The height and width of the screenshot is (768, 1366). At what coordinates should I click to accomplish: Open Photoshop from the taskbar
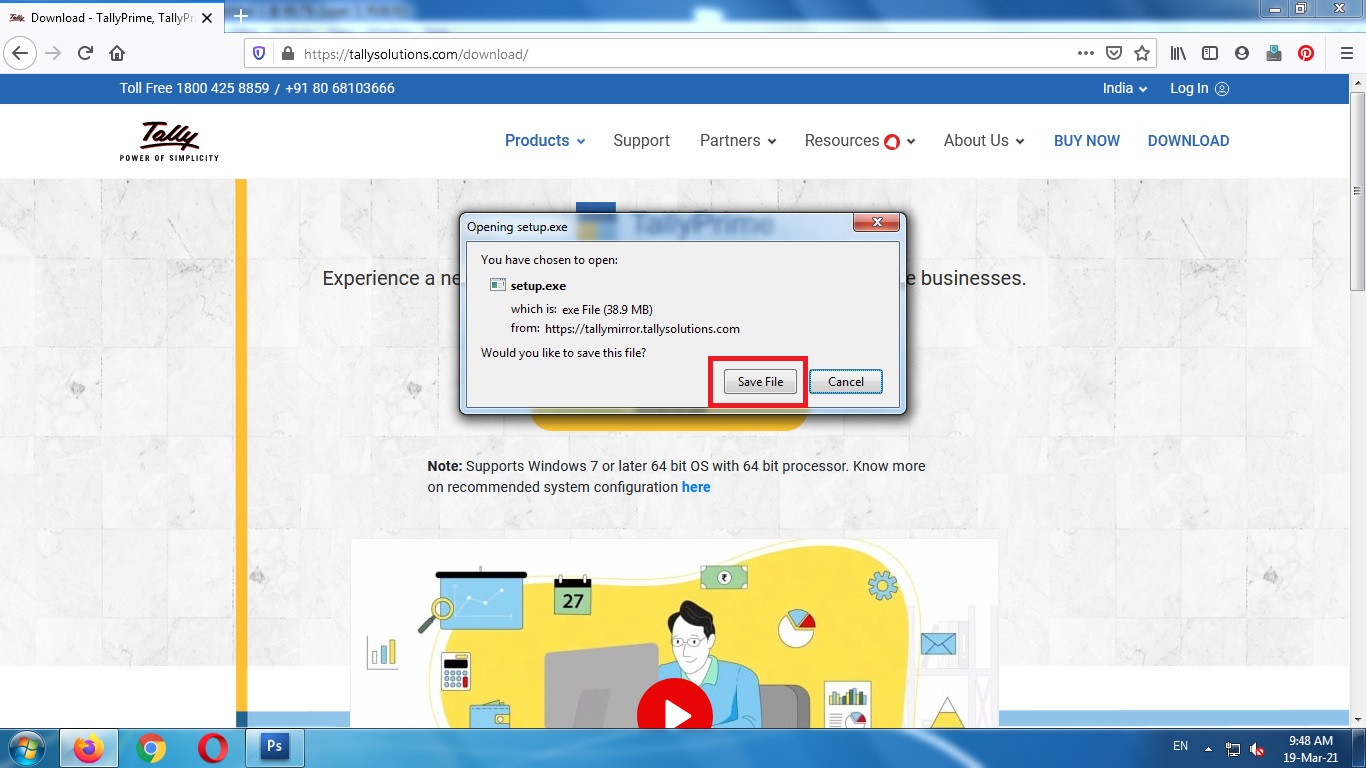pyautogui.click(x=274, y=748)
